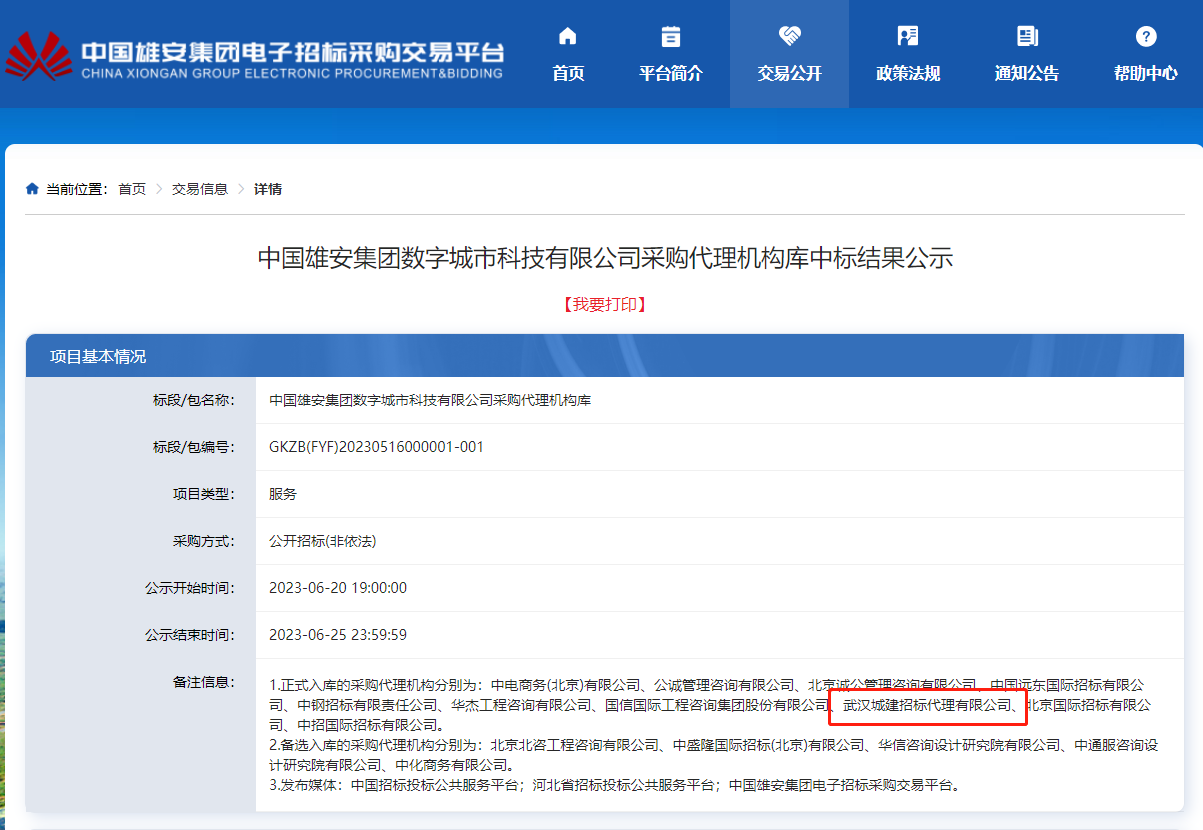Click the text 中国招标投标公共服务平台

point(436,785)
